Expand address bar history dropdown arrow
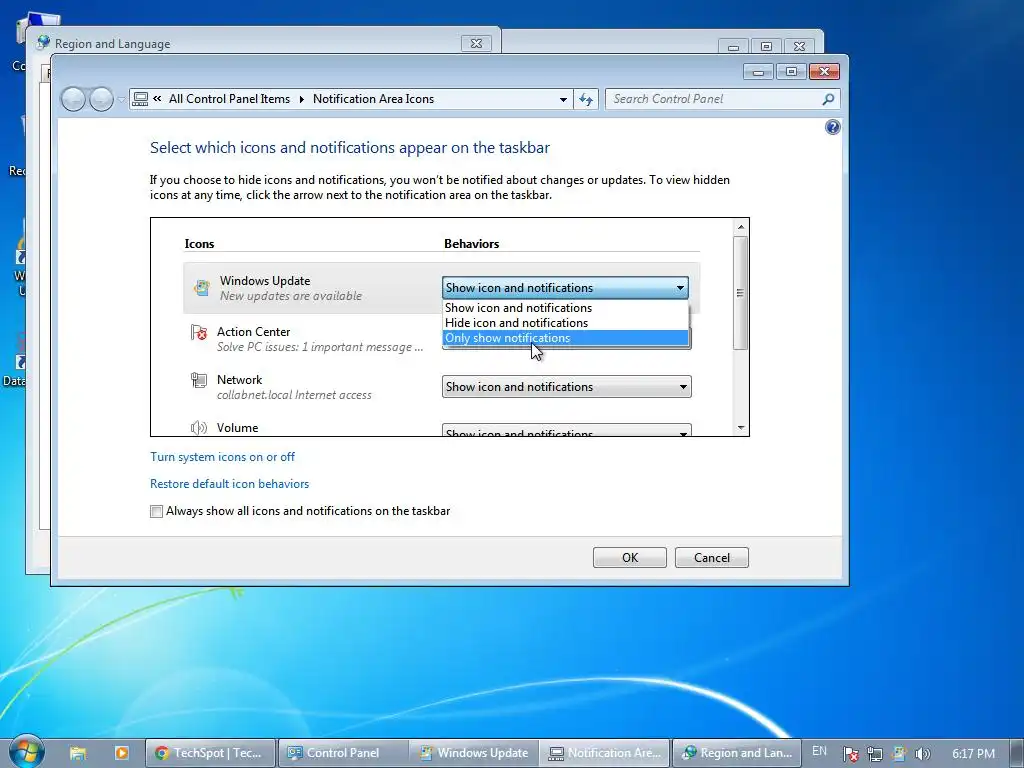The height and width of the screenshot is (768, 1024). 563,99
